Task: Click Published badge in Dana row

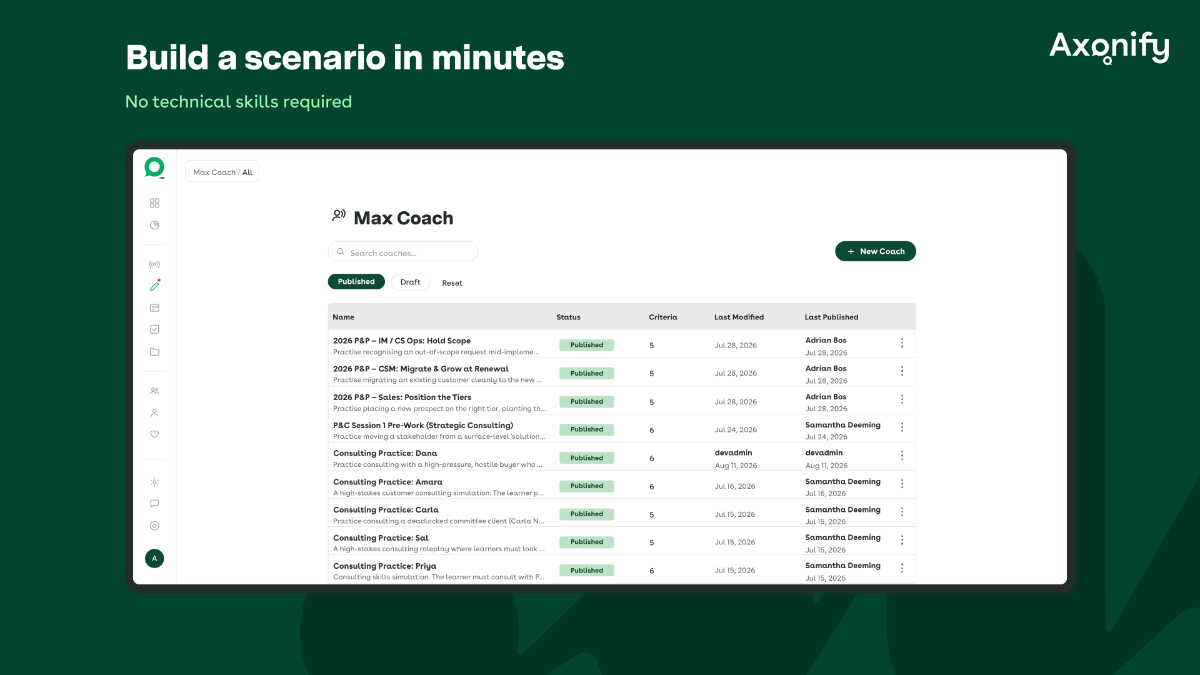Action: 587,457
